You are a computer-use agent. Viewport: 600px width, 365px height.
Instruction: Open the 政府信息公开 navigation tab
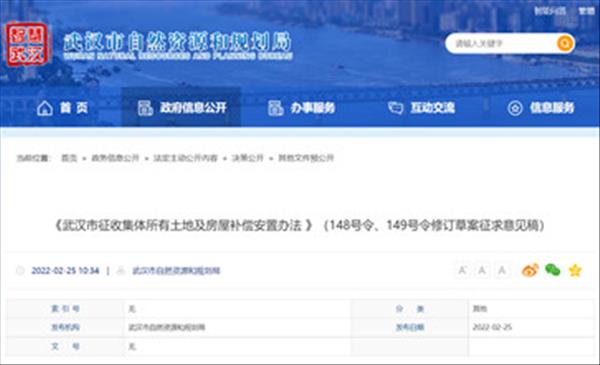(181, 107)
